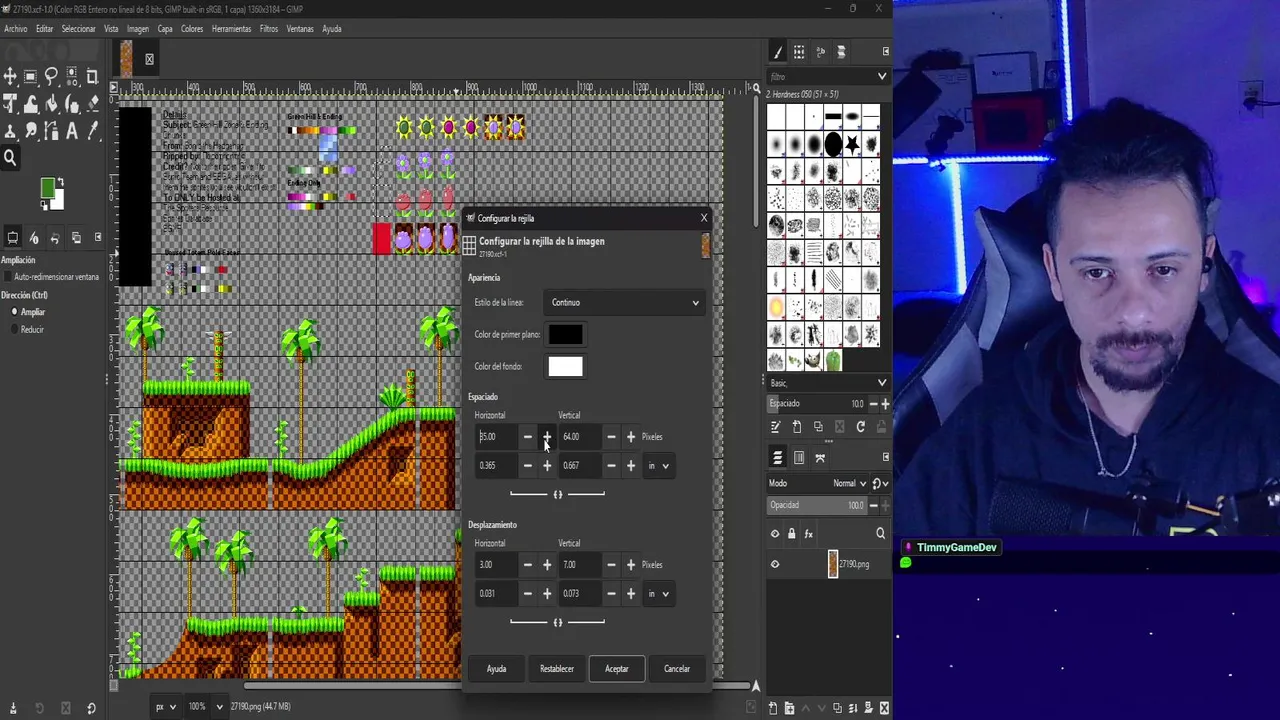This screenshot has height=720, width=1280.
Task: Swap foreground and background colors
Action: tap(60, 181)
